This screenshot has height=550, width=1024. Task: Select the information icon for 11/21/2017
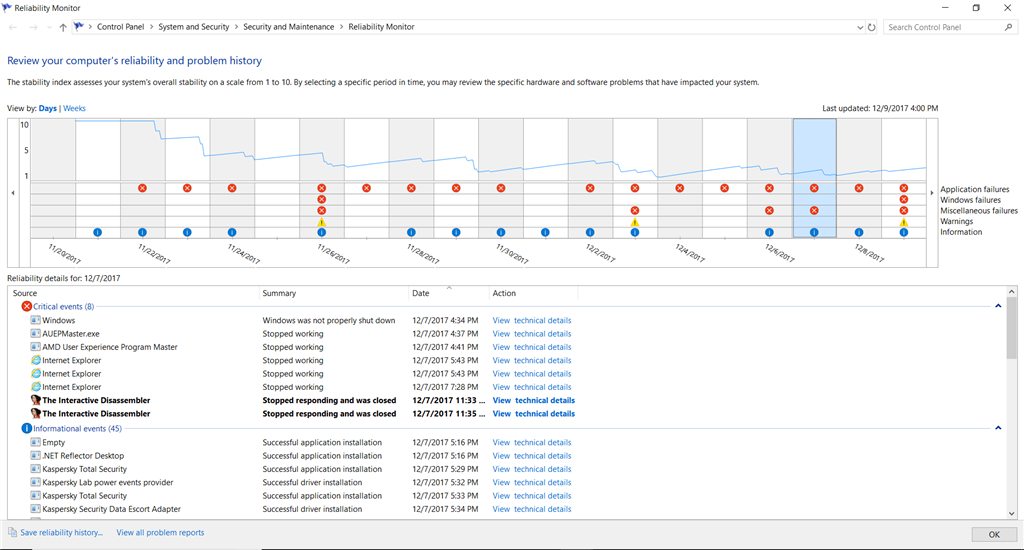pos(97,232)
